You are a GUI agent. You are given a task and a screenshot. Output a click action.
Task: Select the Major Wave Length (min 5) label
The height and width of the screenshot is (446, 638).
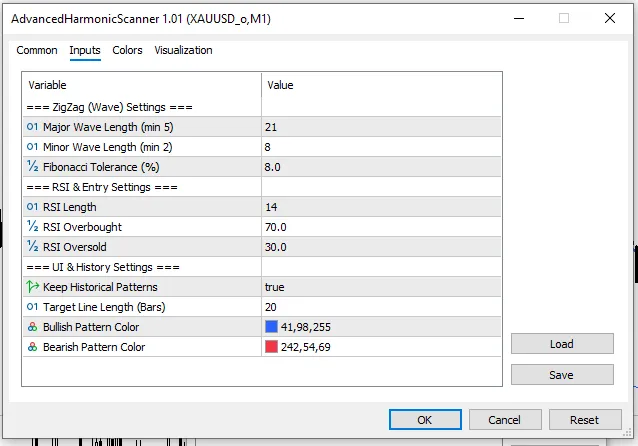tap(108, 127)
